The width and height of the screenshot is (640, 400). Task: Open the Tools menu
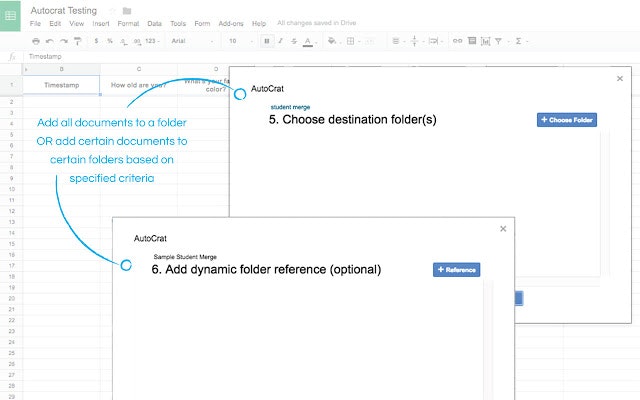tap(178, 24)
